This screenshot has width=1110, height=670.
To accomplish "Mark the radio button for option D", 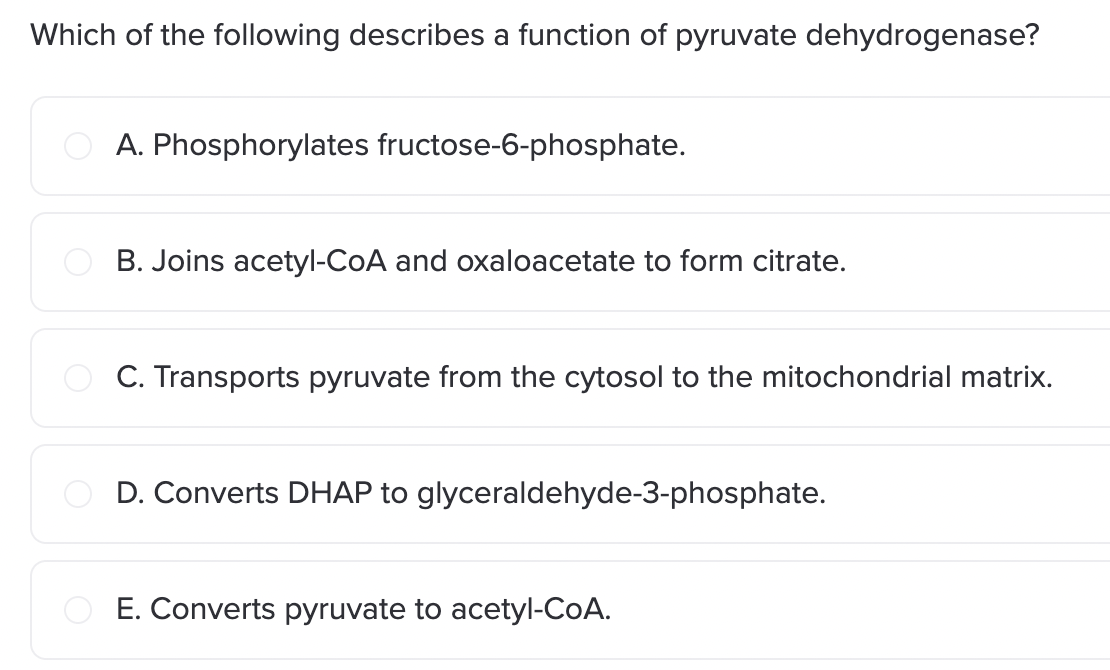I will (x=78, y=494).
